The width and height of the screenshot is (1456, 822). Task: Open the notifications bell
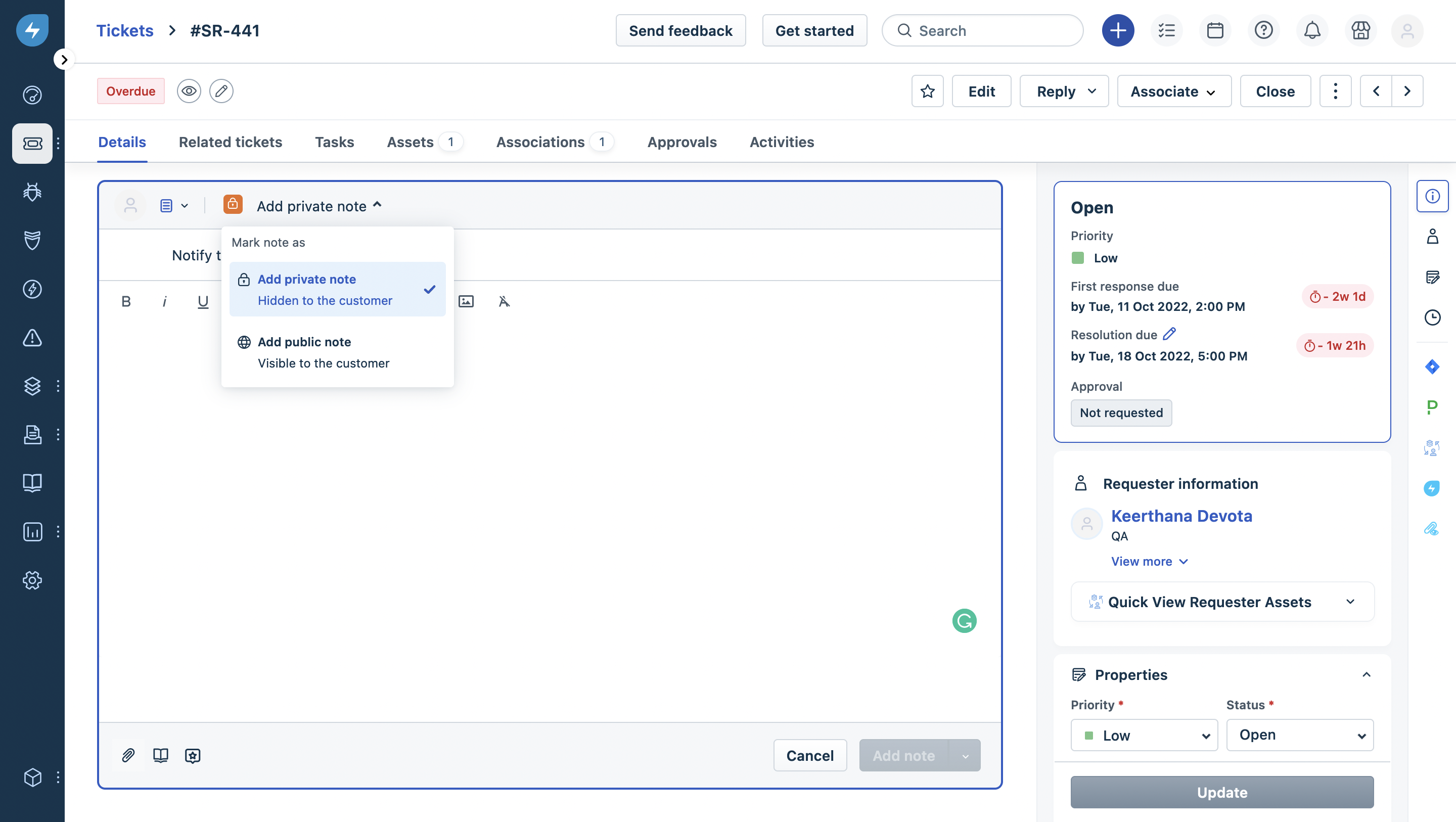[1312, 30]
